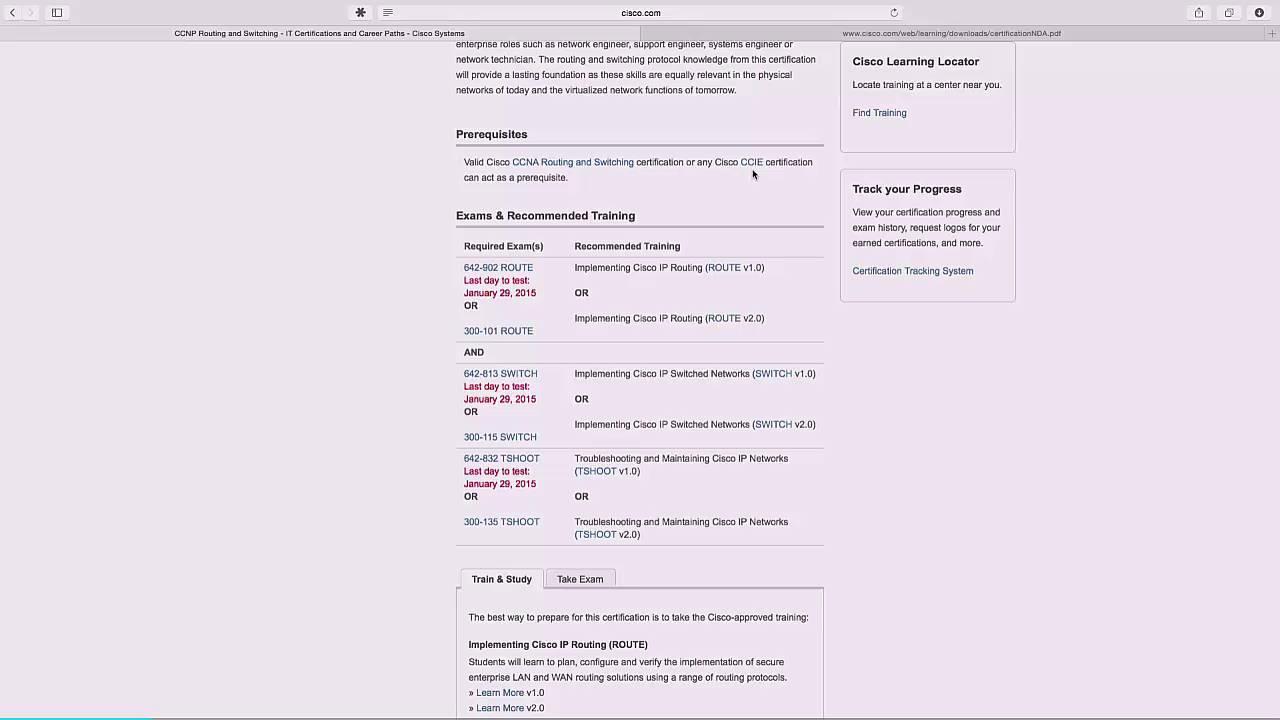Image resolution: width=1280 pixels, height=720 pixels.
Task: Click the 300-135 TSHOOT exam link
Action: [x=501, y=522]
